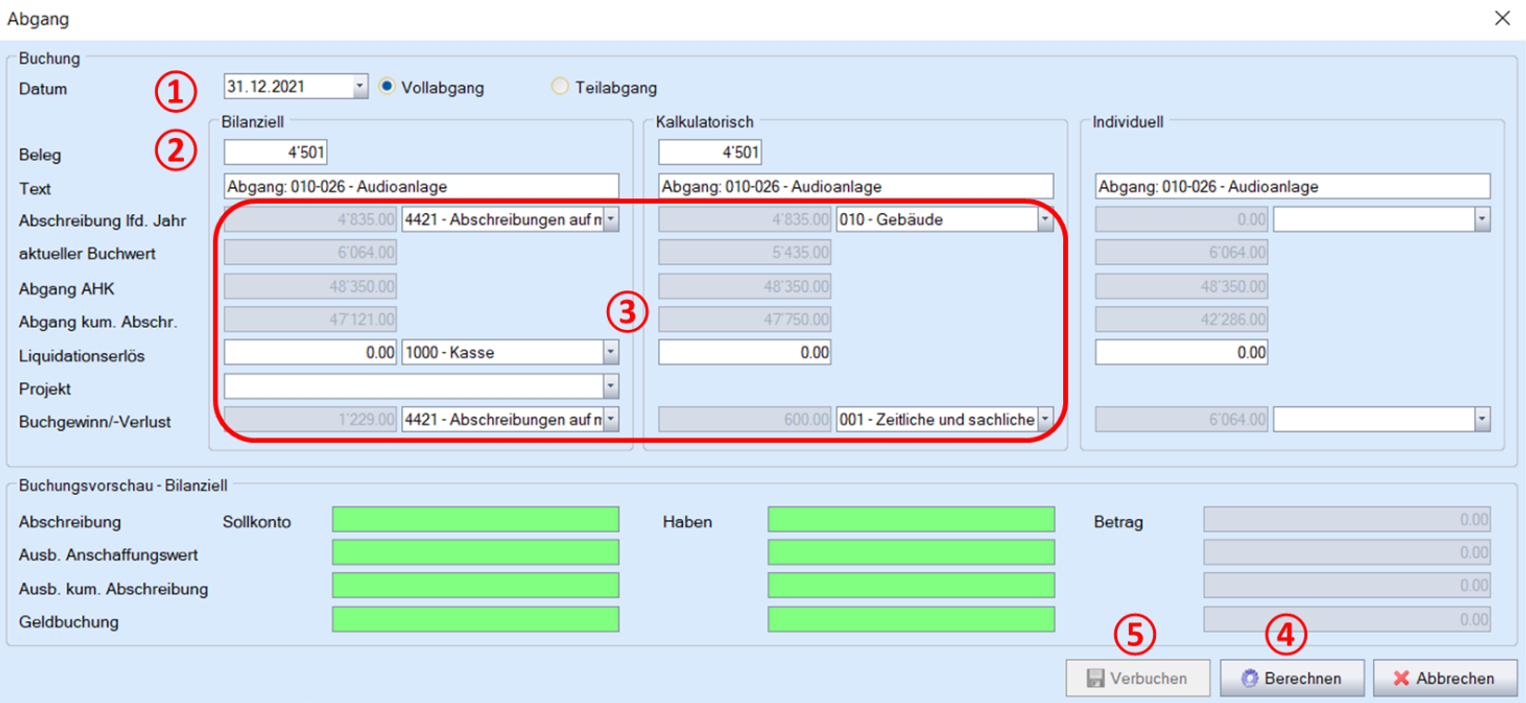This screenshot has height=703, width=1526.
Task: Click Bilanziell Abschreibung lfd. Jahr 4'835.00
Action: click(x=311, y=220)
